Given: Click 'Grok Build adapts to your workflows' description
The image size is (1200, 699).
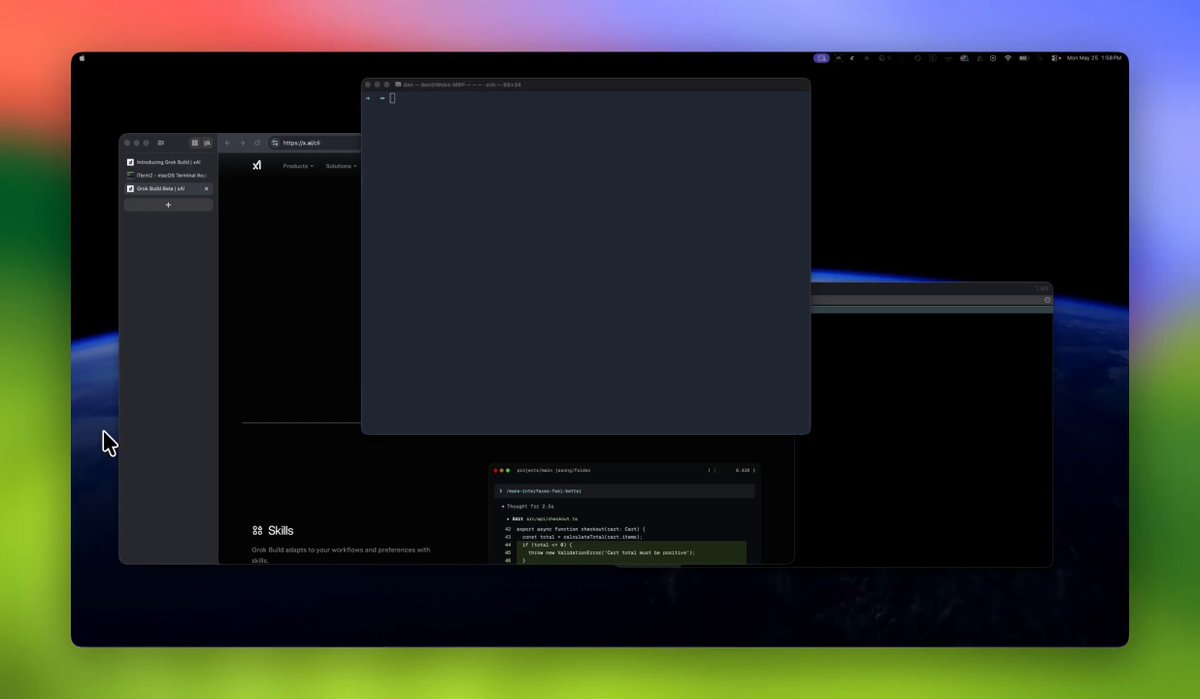Looking at the screenshot, I should click(x=341, y=555).
